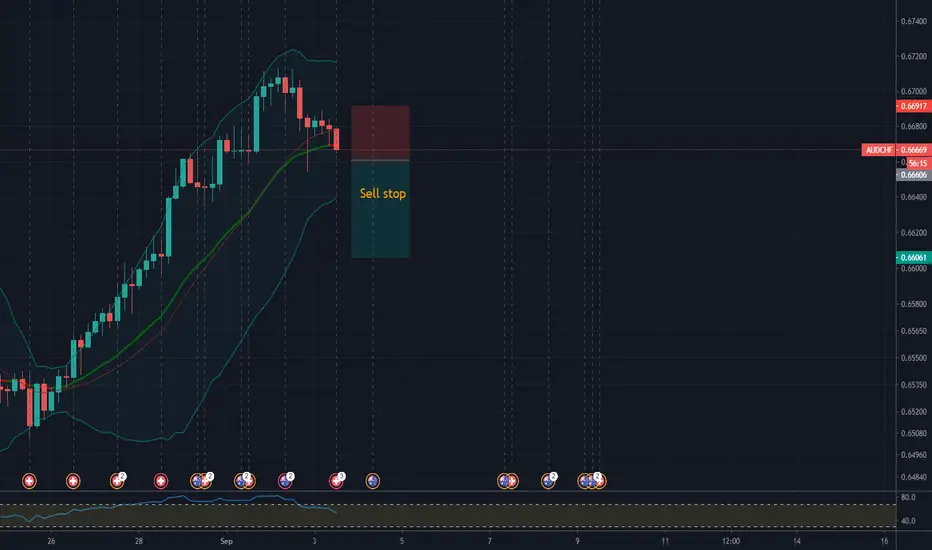932x550 pixels.
Task: Click the paired flag events with badge 2 right of Sep
Action: click(245, 480)
